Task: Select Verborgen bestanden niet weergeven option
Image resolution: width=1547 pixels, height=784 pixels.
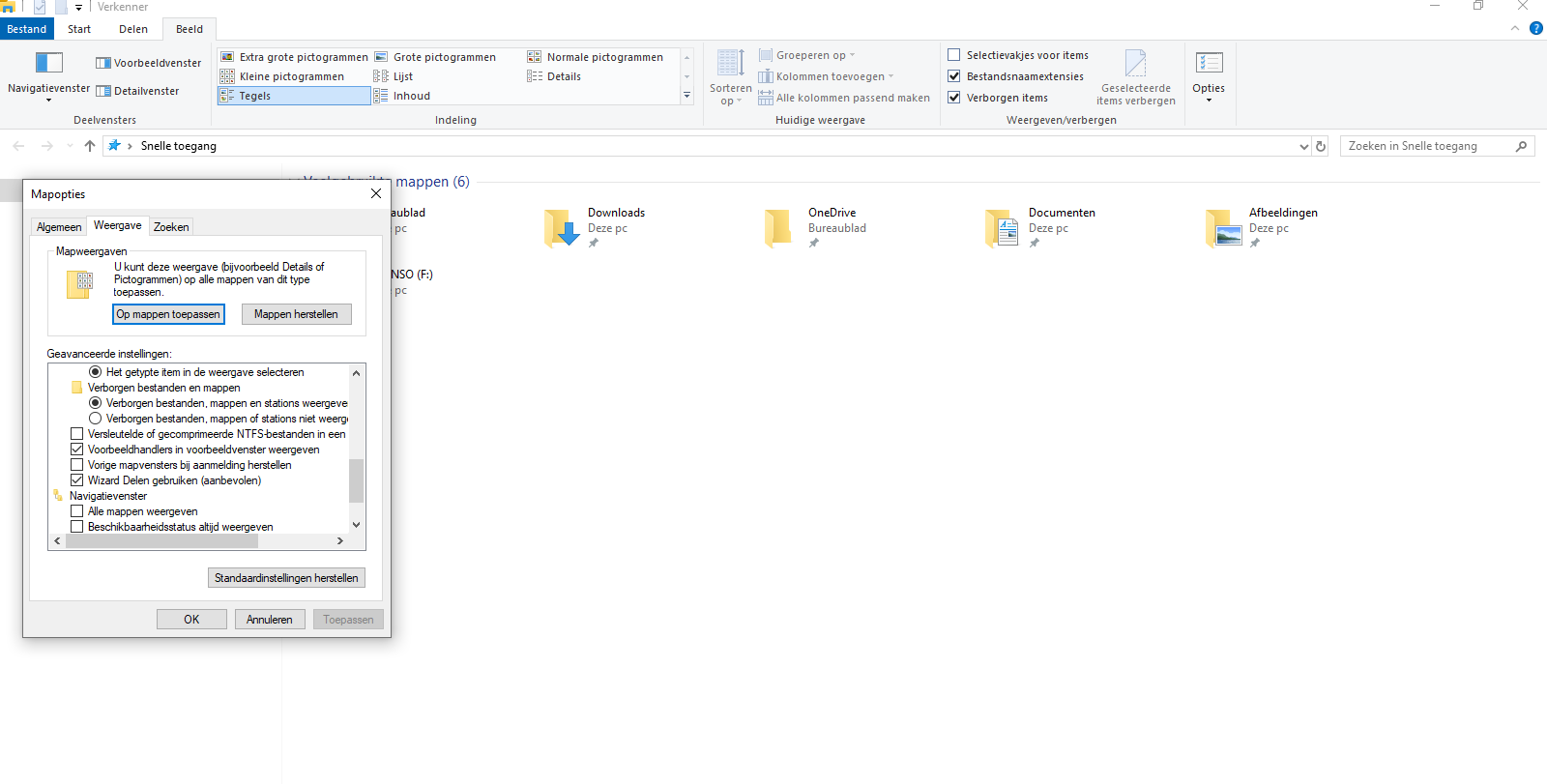Action: 95,419
